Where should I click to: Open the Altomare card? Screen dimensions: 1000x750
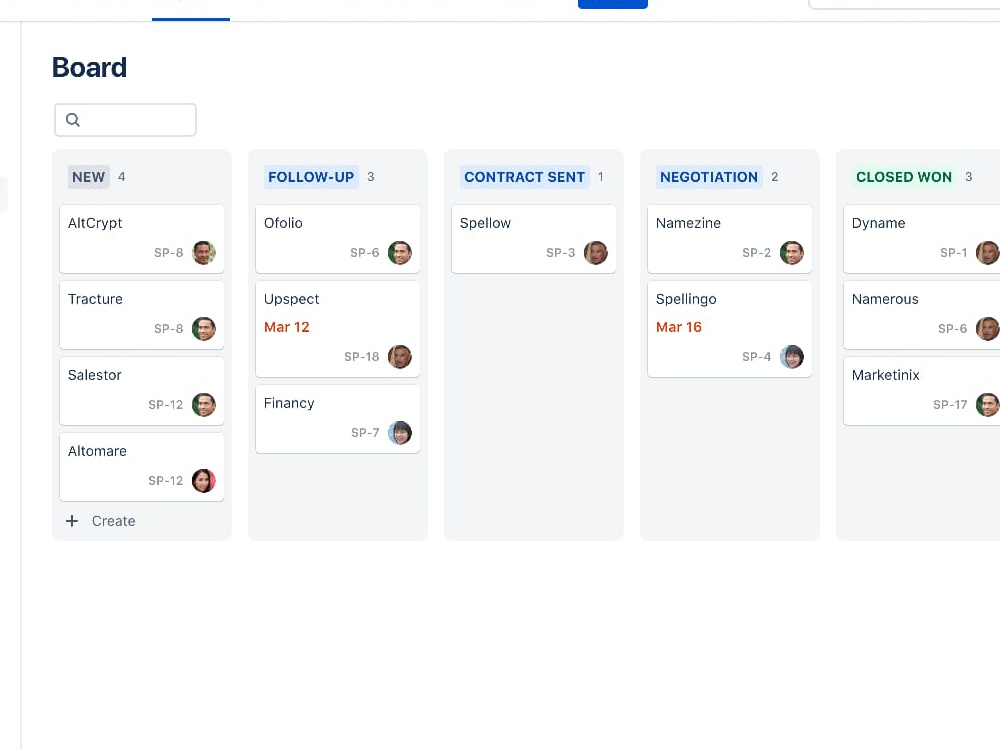(142, 467)
